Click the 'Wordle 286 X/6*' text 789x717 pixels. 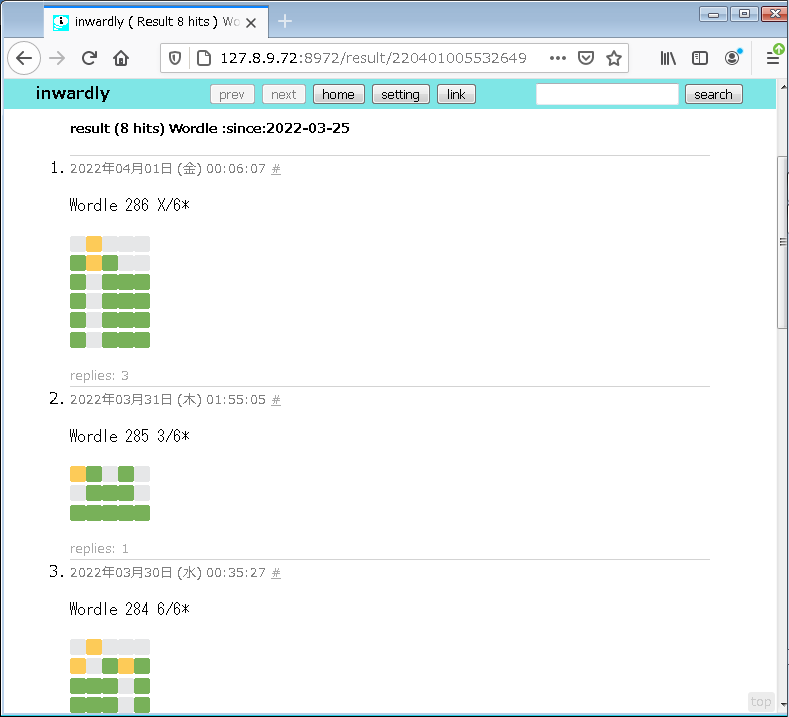click(x=129, y=205)
